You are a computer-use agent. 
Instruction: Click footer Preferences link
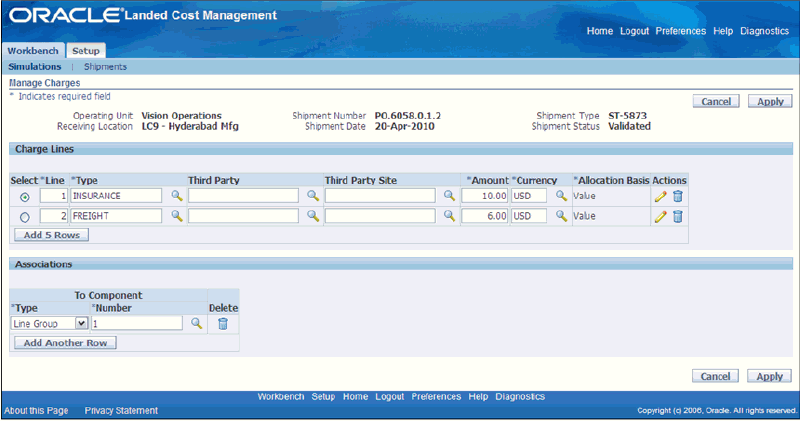(436, 397)
